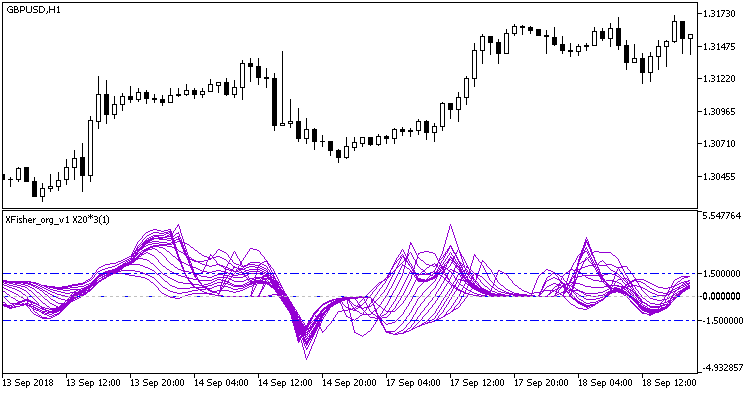Click the 0.000000 zero level value
Screen dimensions: 750x394
[x=721, y=296]
